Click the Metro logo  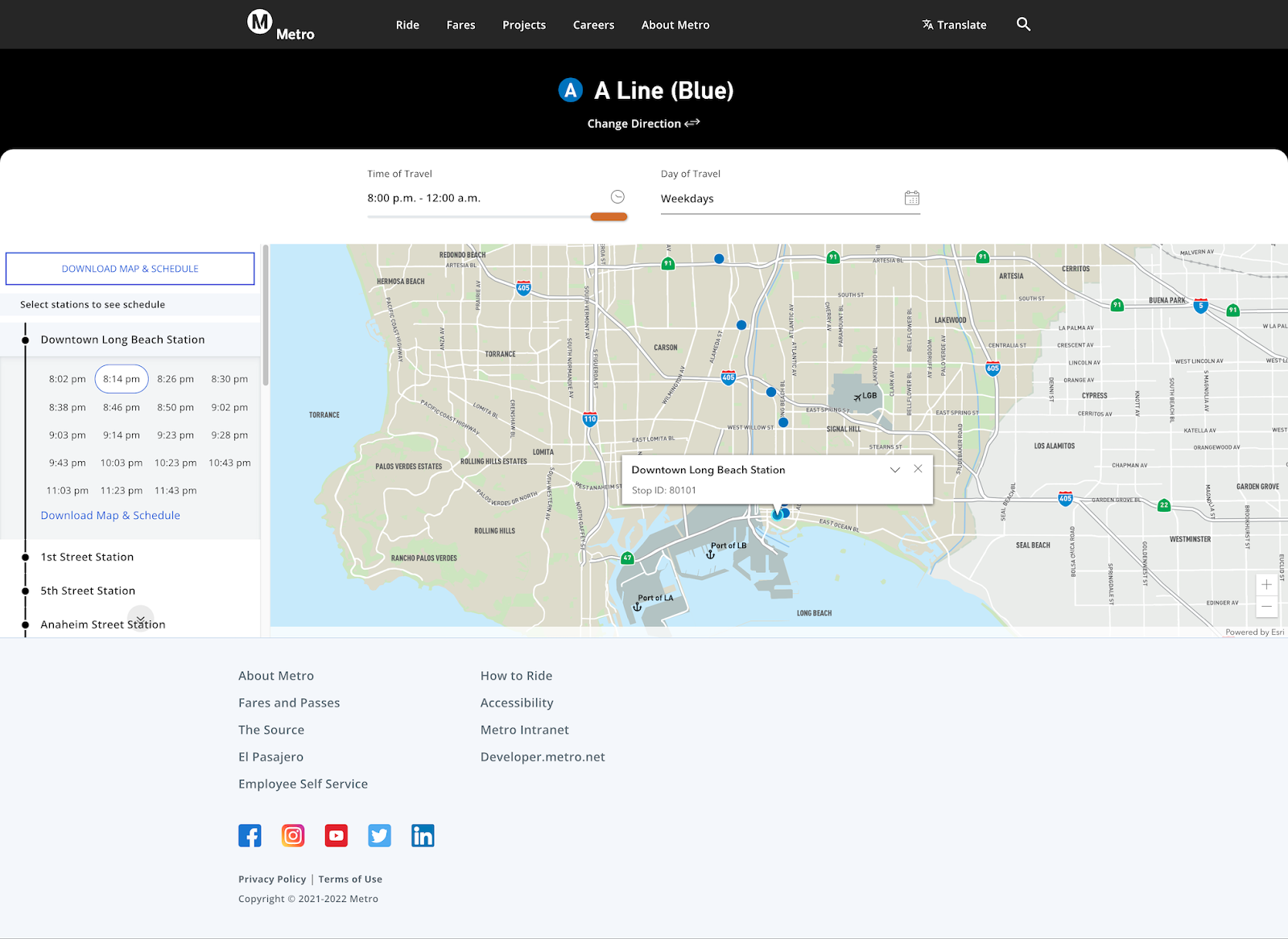[x=280, y=24]
